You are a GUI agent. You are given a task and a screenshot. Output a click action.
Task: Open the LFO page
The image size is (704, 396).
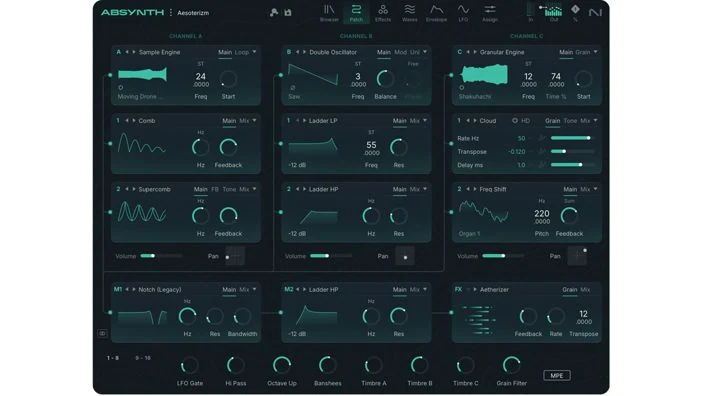tap(463, 13)
